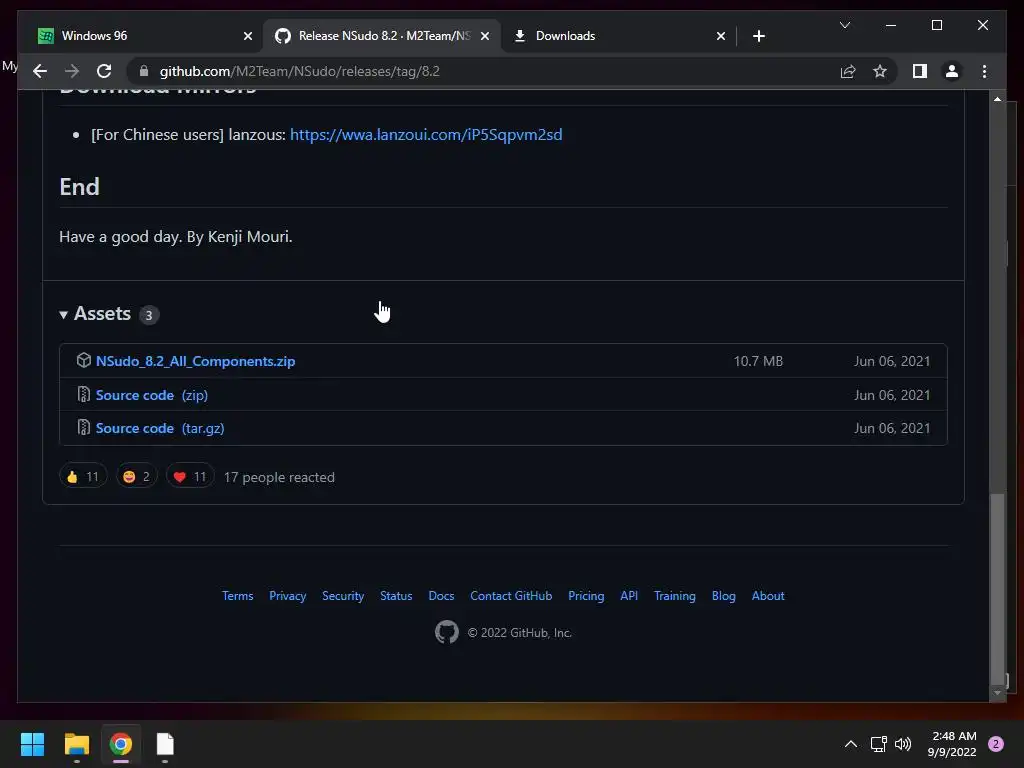Close the Windows 96 tab

pyautogui.click(x=248, y=36)
